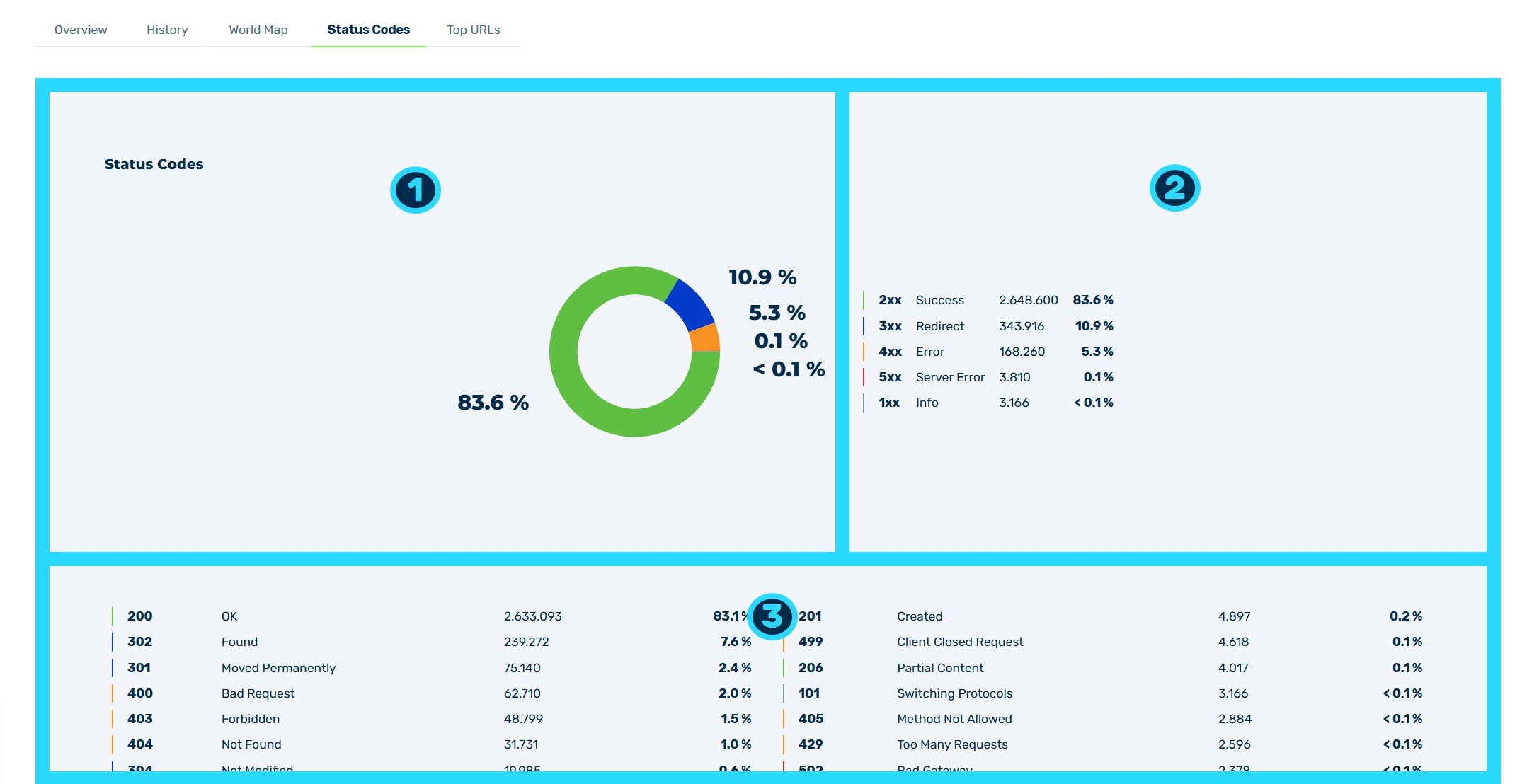Select the blue 3xx donut segment
This screenshot has width=1539, height=784.
click(x=690, y=304)
